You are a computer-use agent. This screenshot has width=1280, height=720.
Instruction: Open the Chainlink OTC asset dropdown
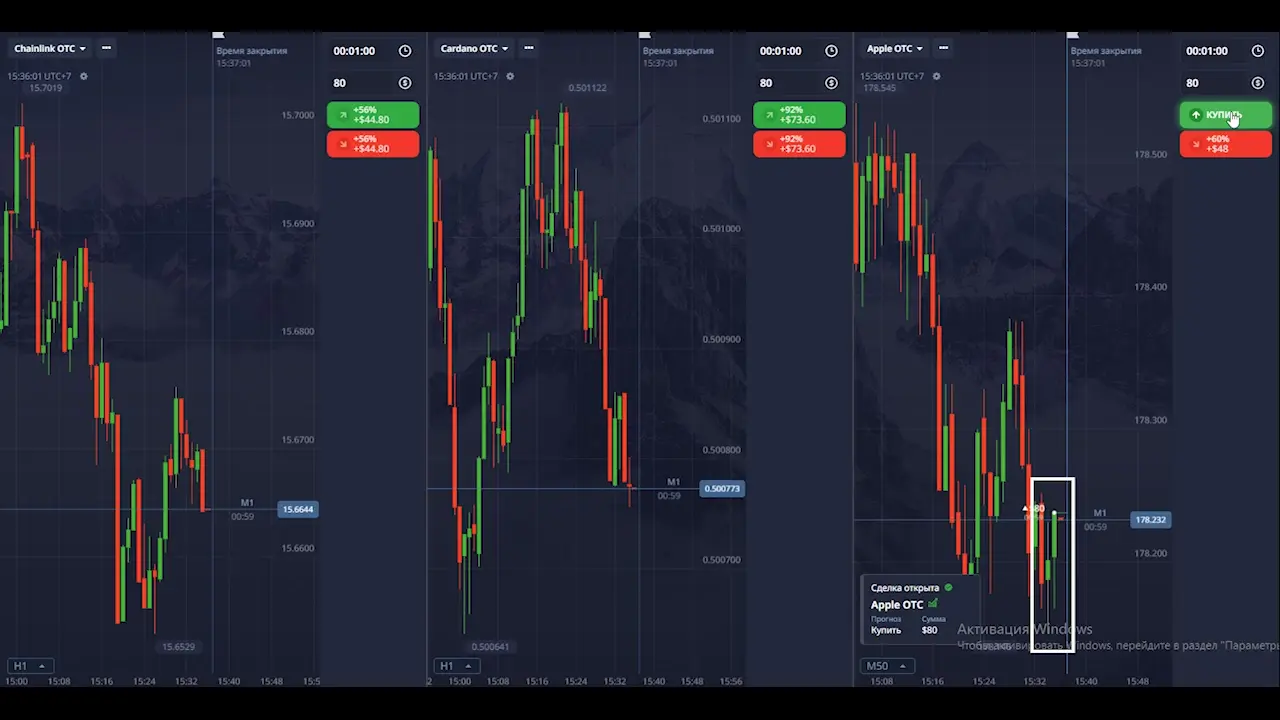(50, 48)
